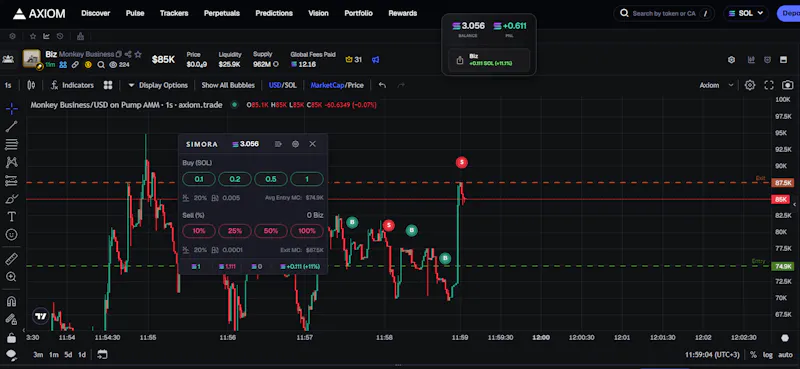This screenshot has width=800, height=369.
Task: Enter fullscreen chart mode
Action: point(769,85)
